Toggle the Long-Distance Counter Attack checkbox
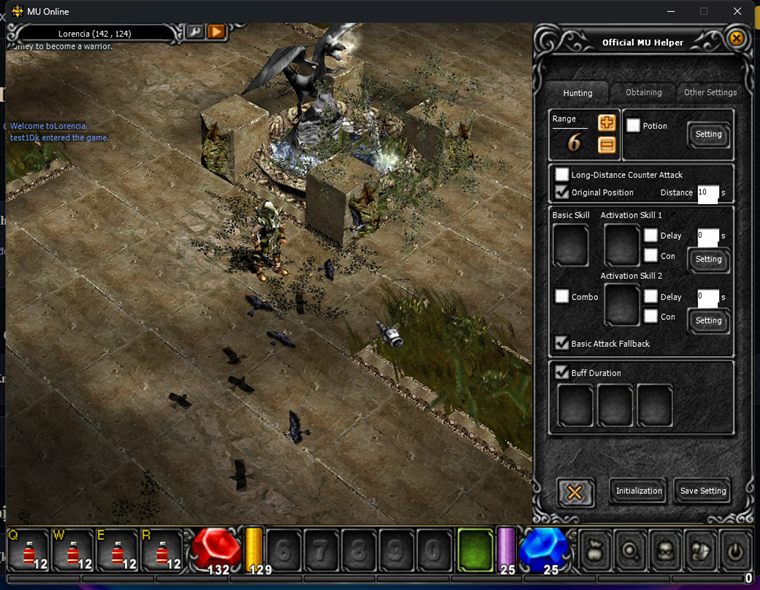The width and height of the screenshot is (760, 590). click(562, 174)
